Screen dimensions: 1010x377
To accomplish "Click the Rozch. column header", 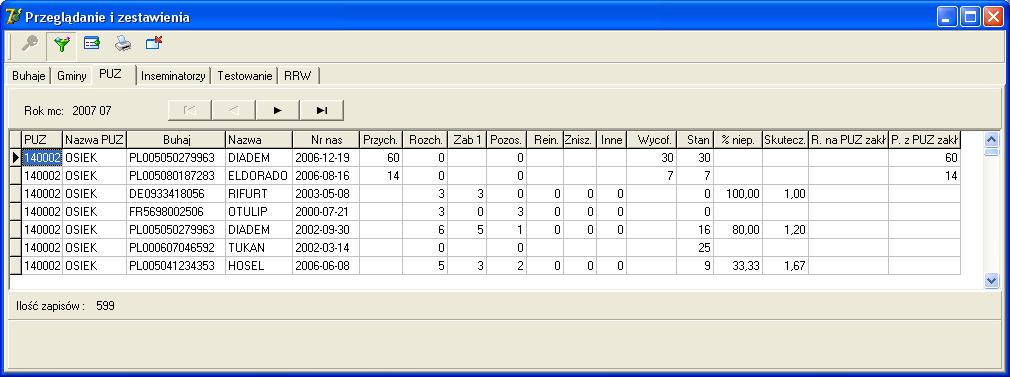I will [x=425, y=139].
